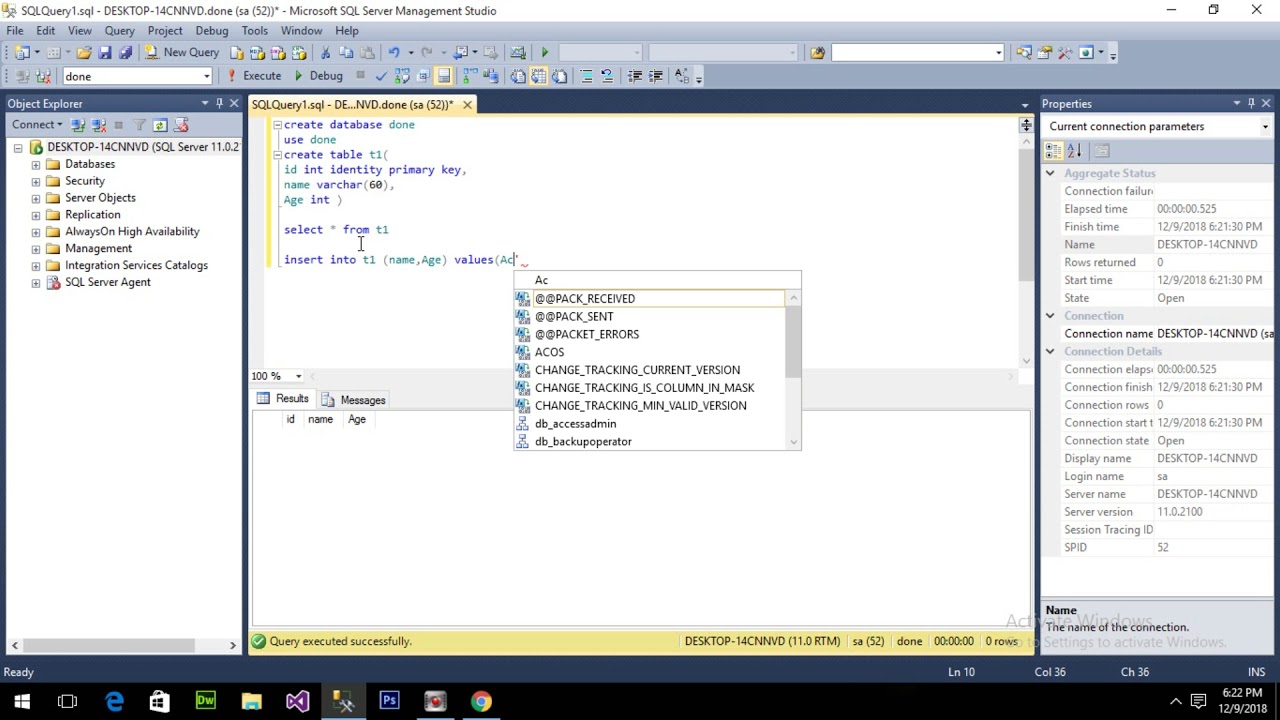This screenshot has height=720, width=1280.
Task: Toggle IntelliSense Enabled highlighted icon
Action: [x=444, y=76]
